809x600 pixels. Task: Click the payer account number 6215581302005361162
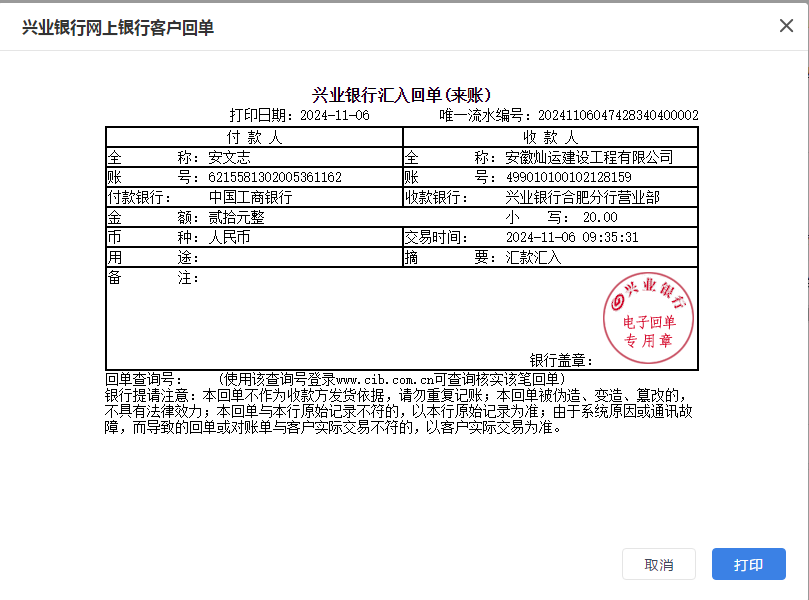[x=274, y=177]
